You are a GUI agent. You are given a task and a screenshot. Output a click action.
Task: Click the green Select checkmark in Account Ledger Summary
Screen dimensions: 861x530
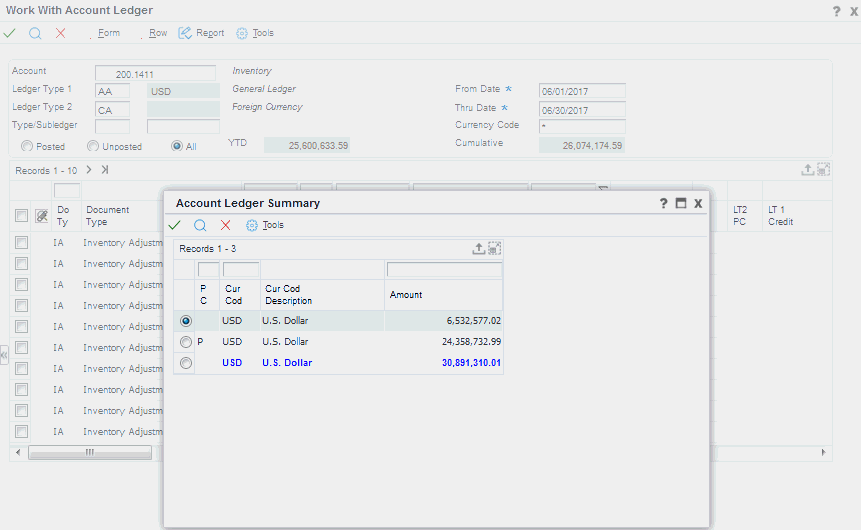tap(175, 225)
